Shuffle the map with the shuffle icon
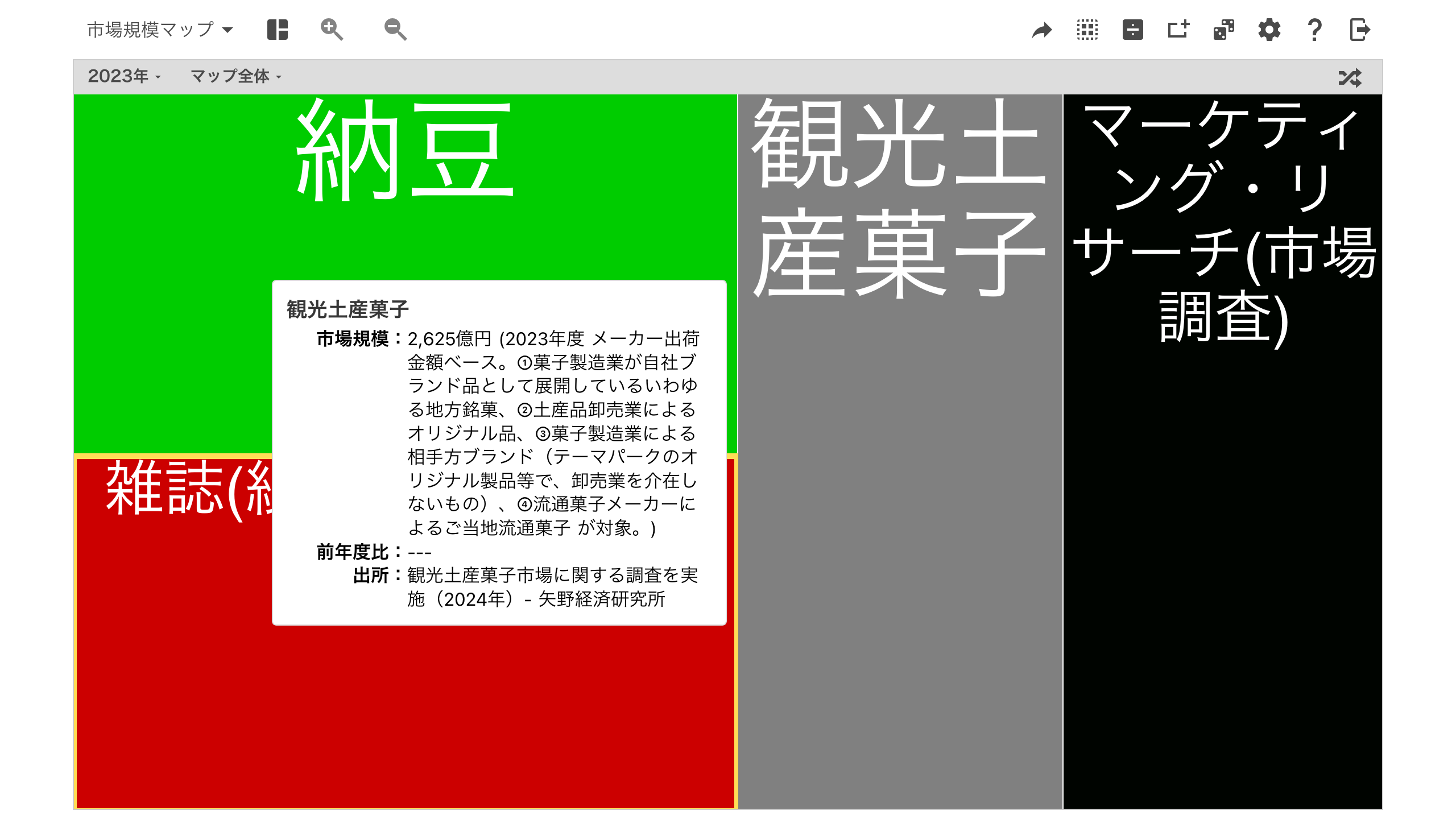The width and height of the screenshot is (1456, 819). [x=1350, y=77]
